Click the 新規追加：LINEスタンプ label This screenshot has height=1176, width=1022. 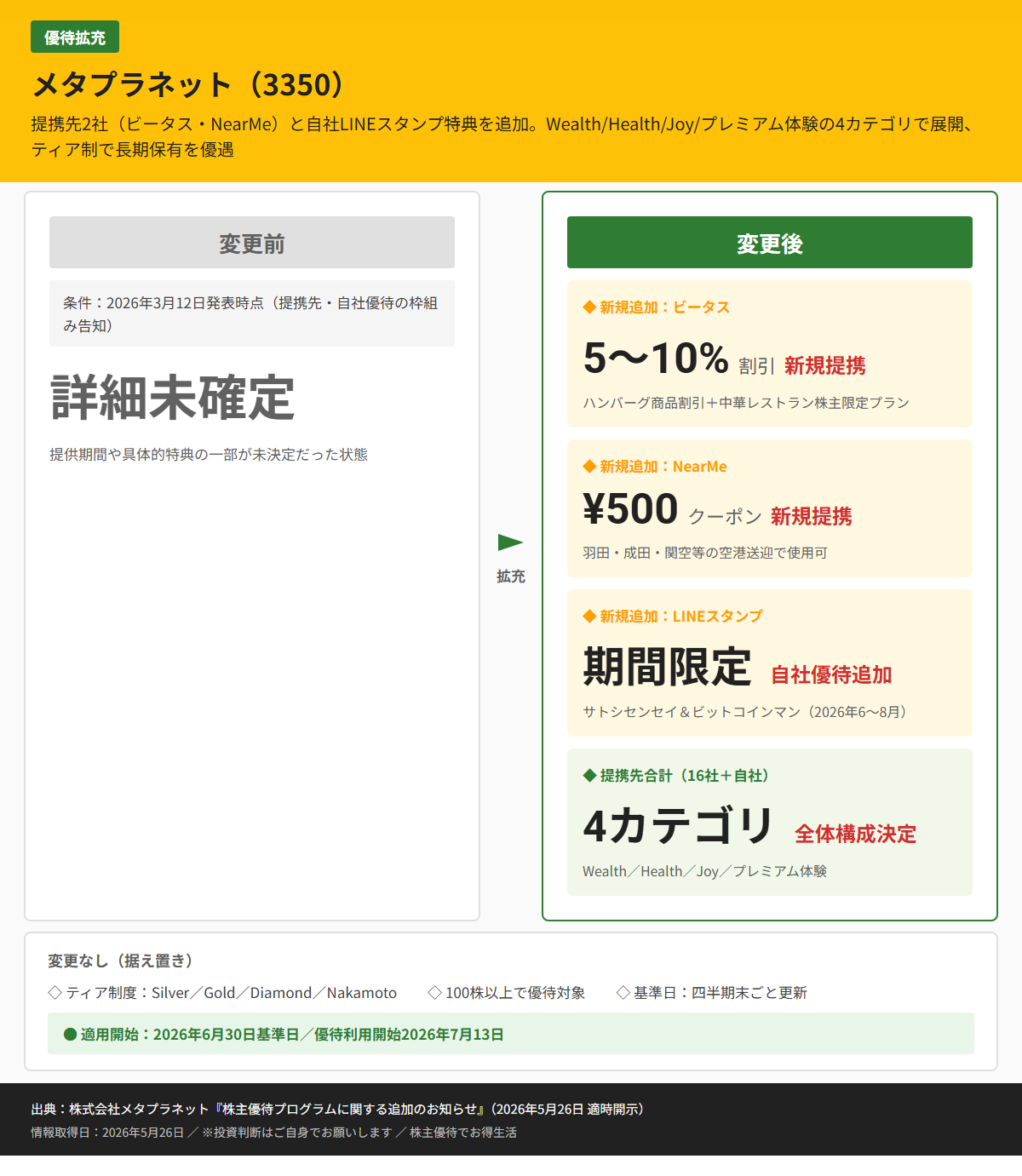point(681,617)
